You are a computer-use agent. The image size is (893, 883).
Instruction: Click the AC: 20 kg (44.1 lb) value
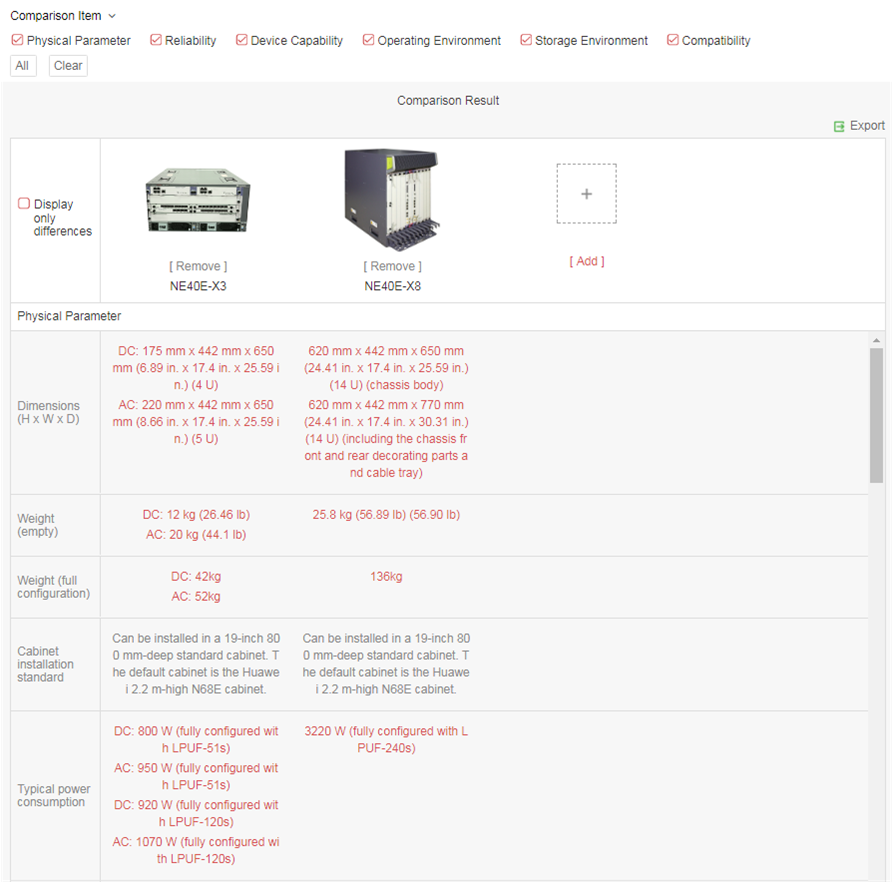[x=196, y=534]
